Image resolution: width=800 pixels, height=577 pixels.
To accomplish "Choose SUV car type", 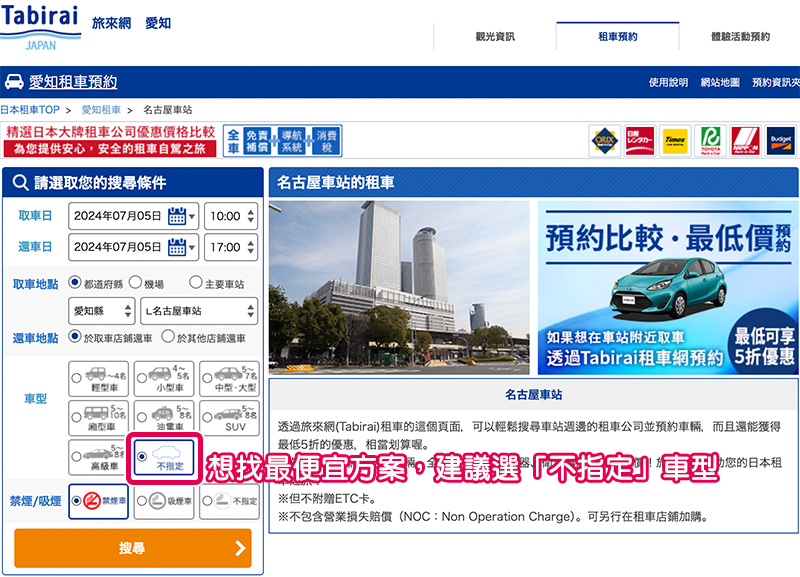I will [230, 418].
